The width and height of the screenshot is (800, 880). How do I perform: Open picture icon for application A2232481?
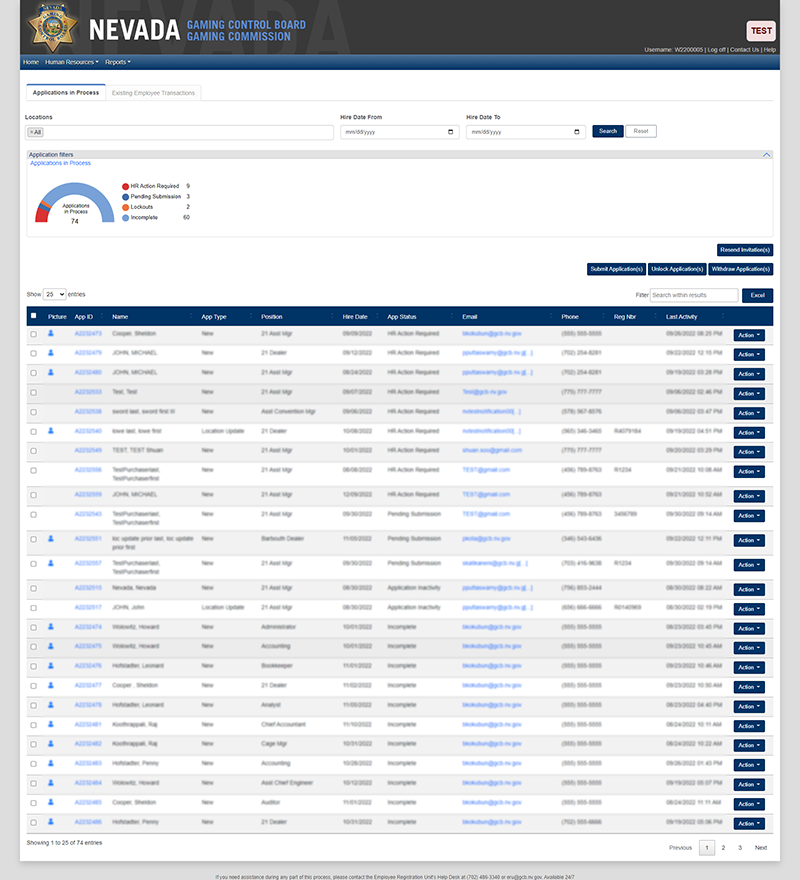pyautogui.click(x=51, y=725)
